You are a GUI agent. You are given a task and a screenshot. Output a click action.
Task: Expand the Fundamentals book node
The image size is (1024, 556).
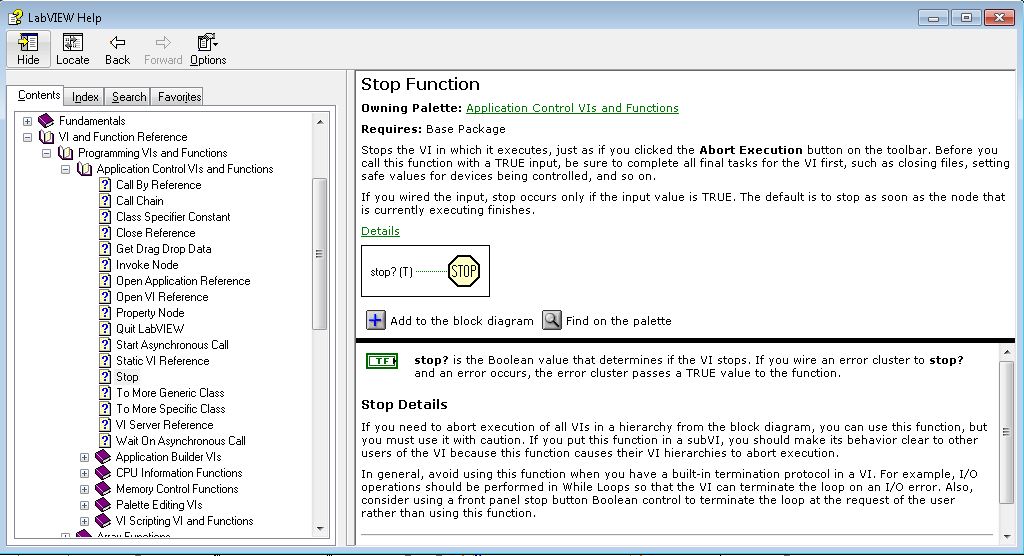click(x=27, y=121)
